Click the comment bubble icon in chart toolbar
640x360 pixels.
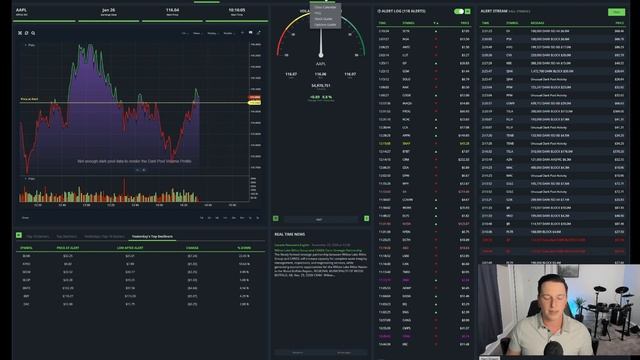[251, 33]
